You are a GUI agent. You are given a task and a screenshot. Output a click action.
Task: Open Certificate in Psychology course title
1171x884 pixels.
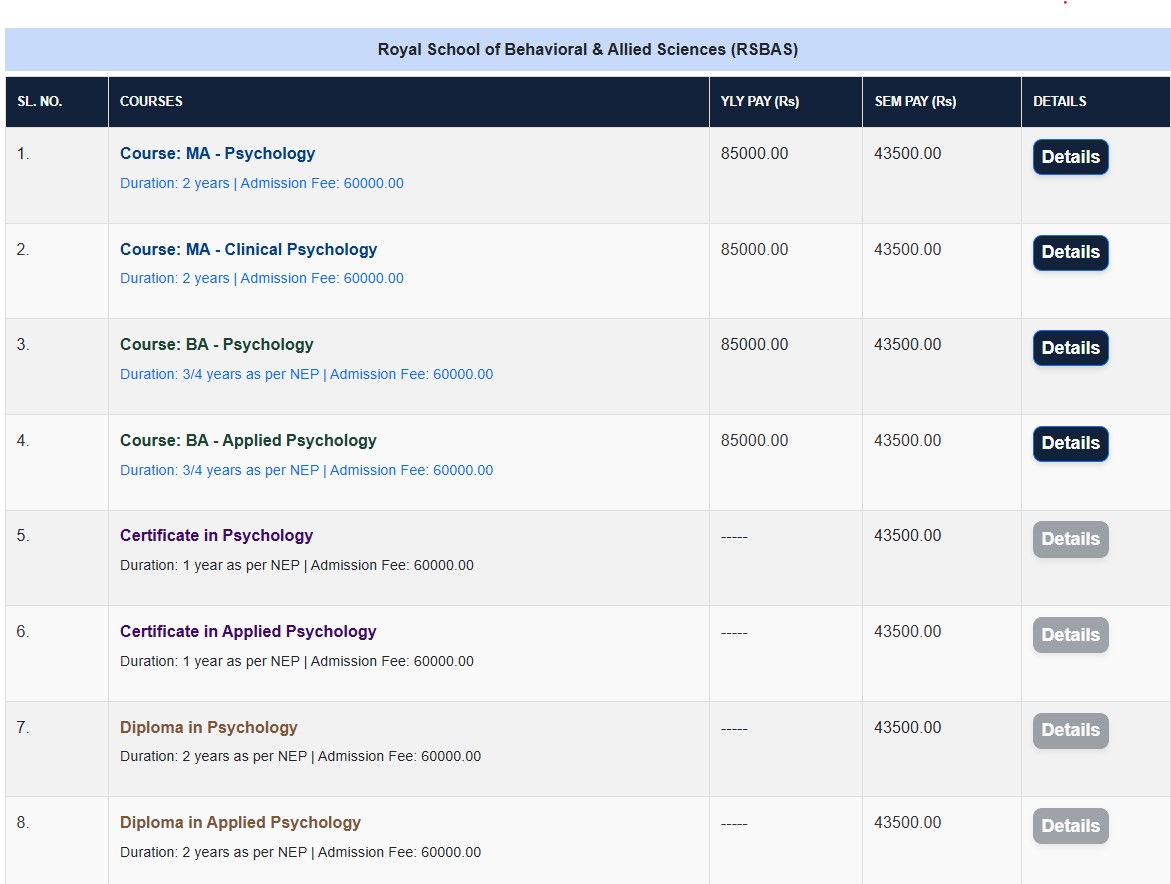coord(216,536)
